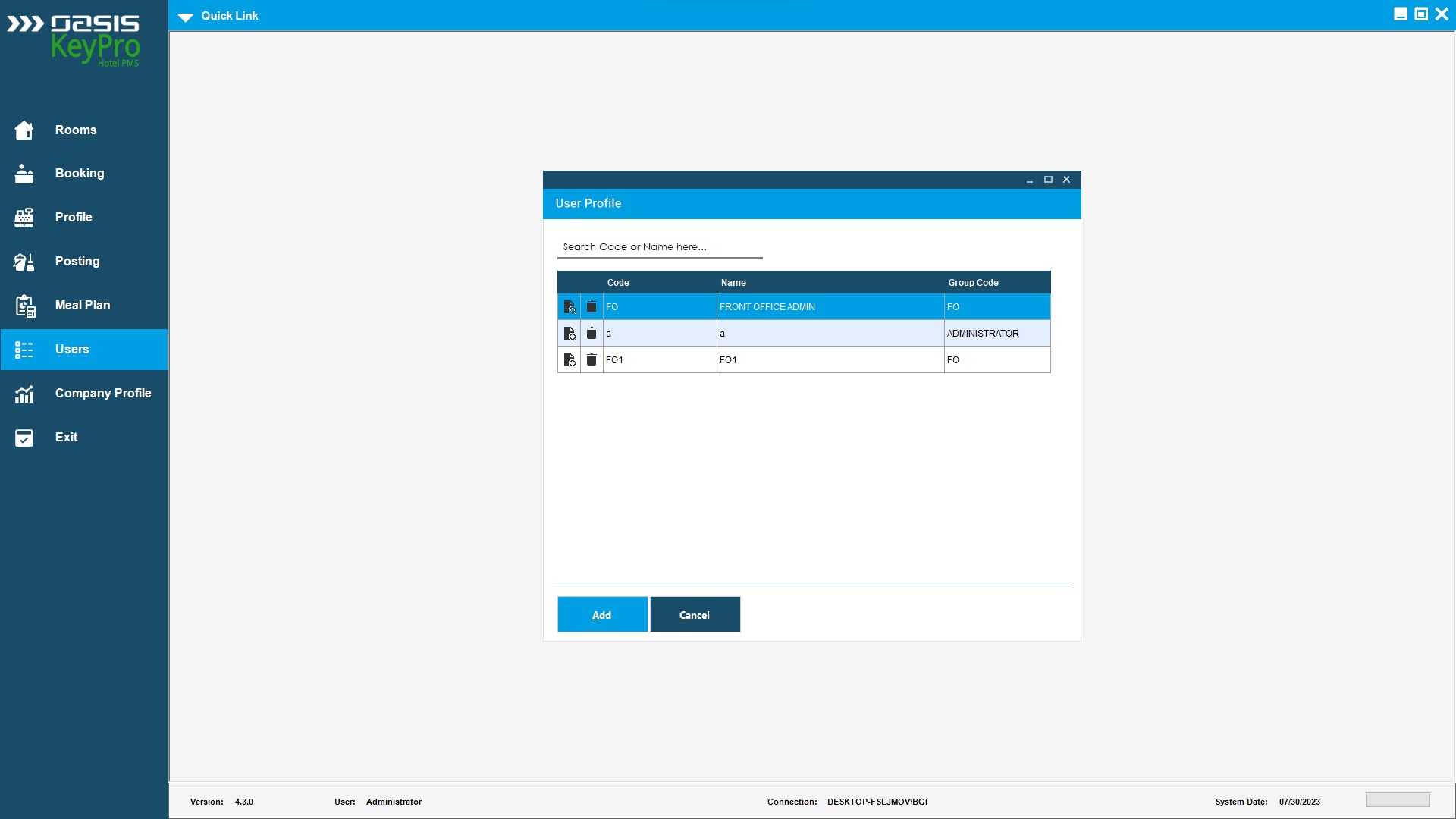Click trash icon for FO1 row
This screenshot has width=1456, height=819.
coord(591,360)
